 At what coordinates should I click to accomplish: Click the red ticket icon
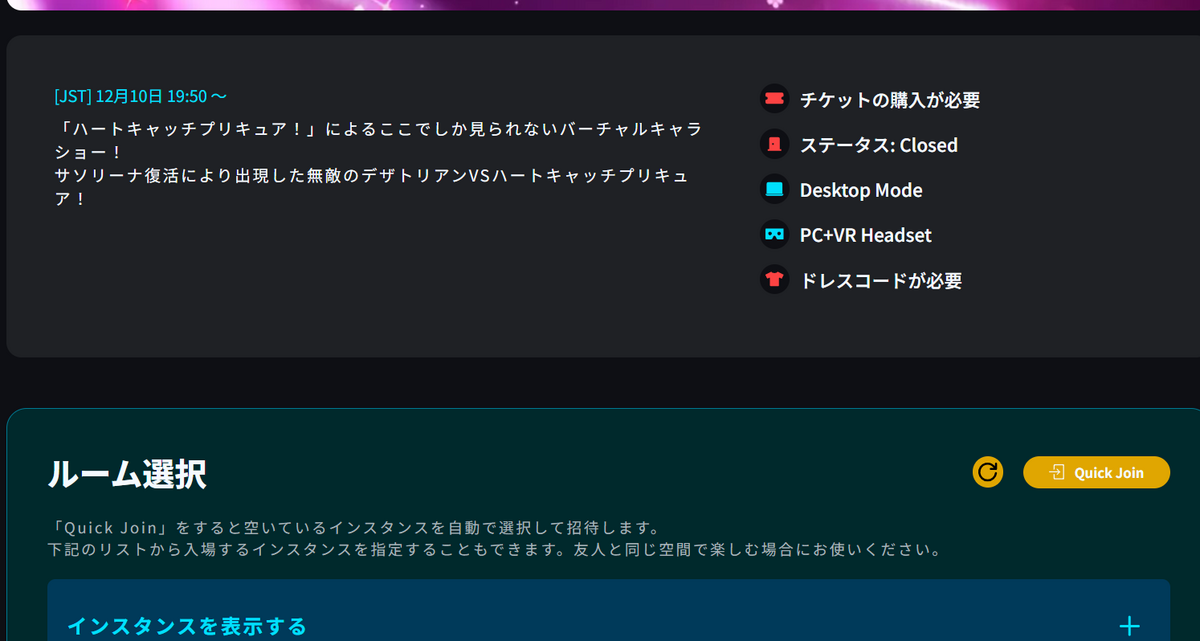(774, 99)
